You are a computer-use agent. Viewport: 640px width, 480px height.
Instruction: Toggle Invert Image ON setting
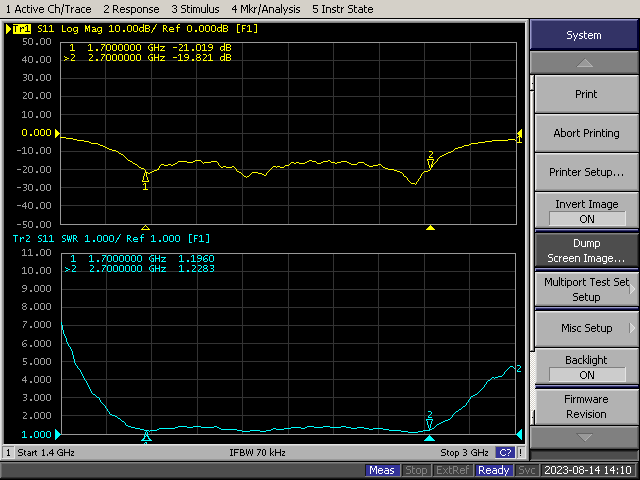tap(586, 211)
